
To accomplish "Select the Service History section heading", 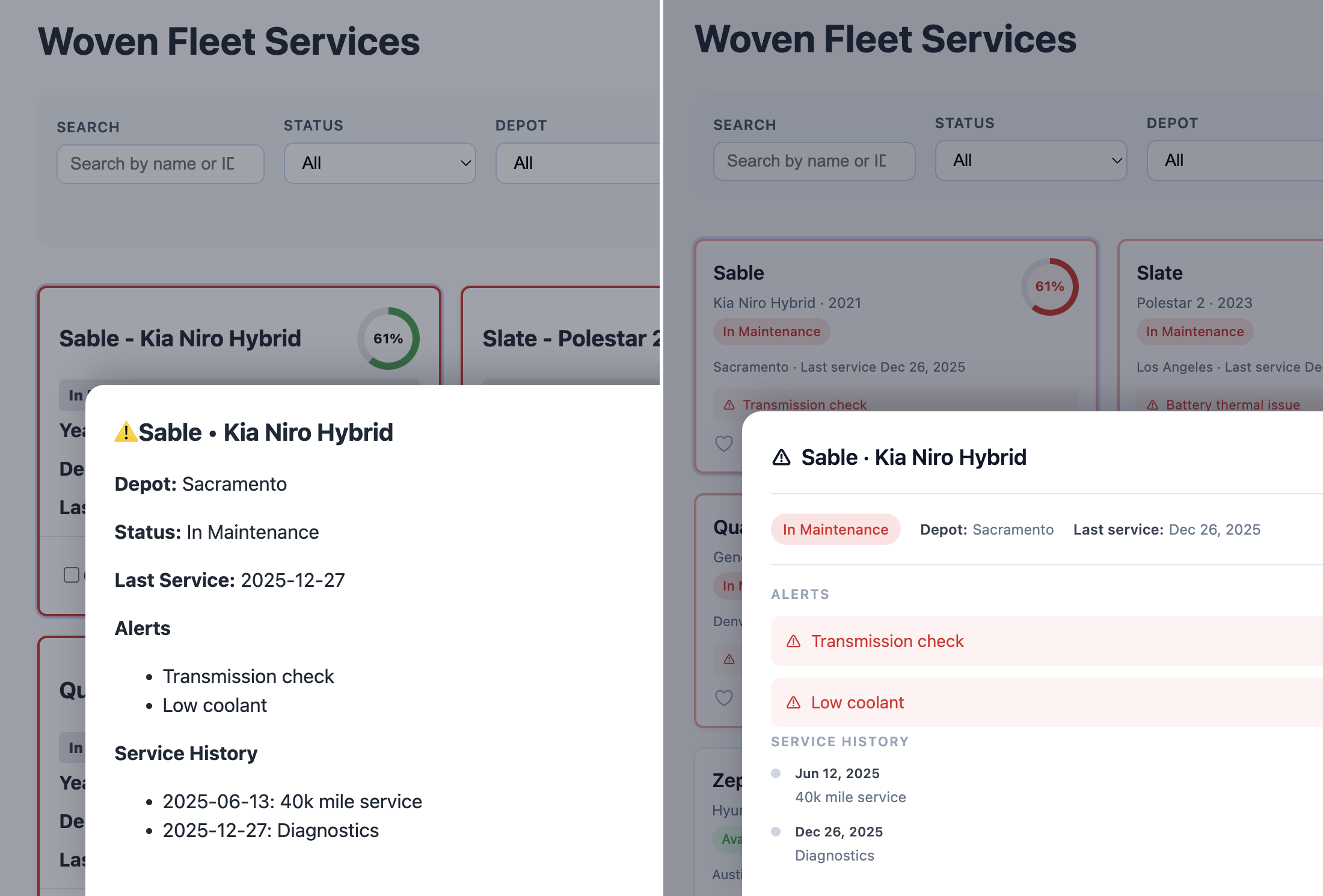I will 840,741.
